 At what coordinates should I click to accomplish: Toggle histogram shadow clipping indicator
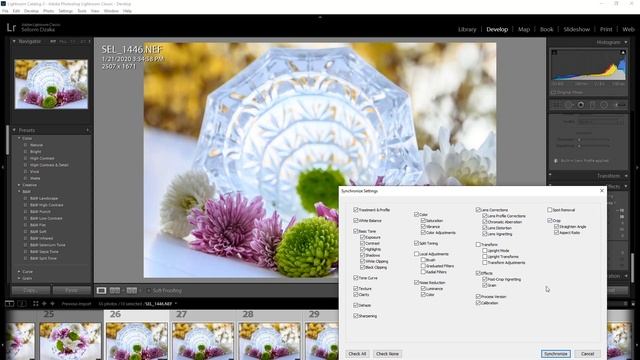(x=554, y=52)
